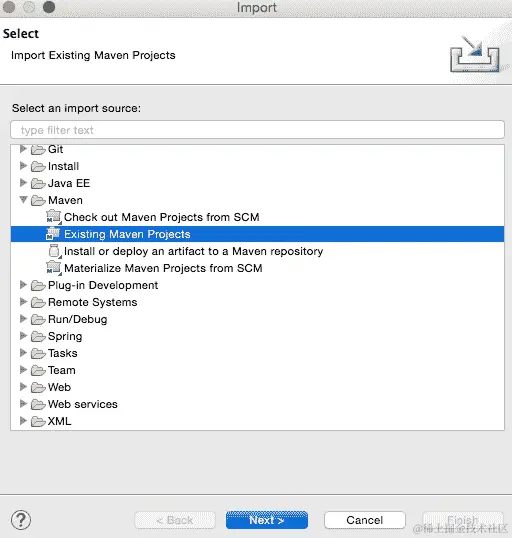This screenshot has width=512, height=538.
Task: Expand the Java EE category
Action: [23, 183]
